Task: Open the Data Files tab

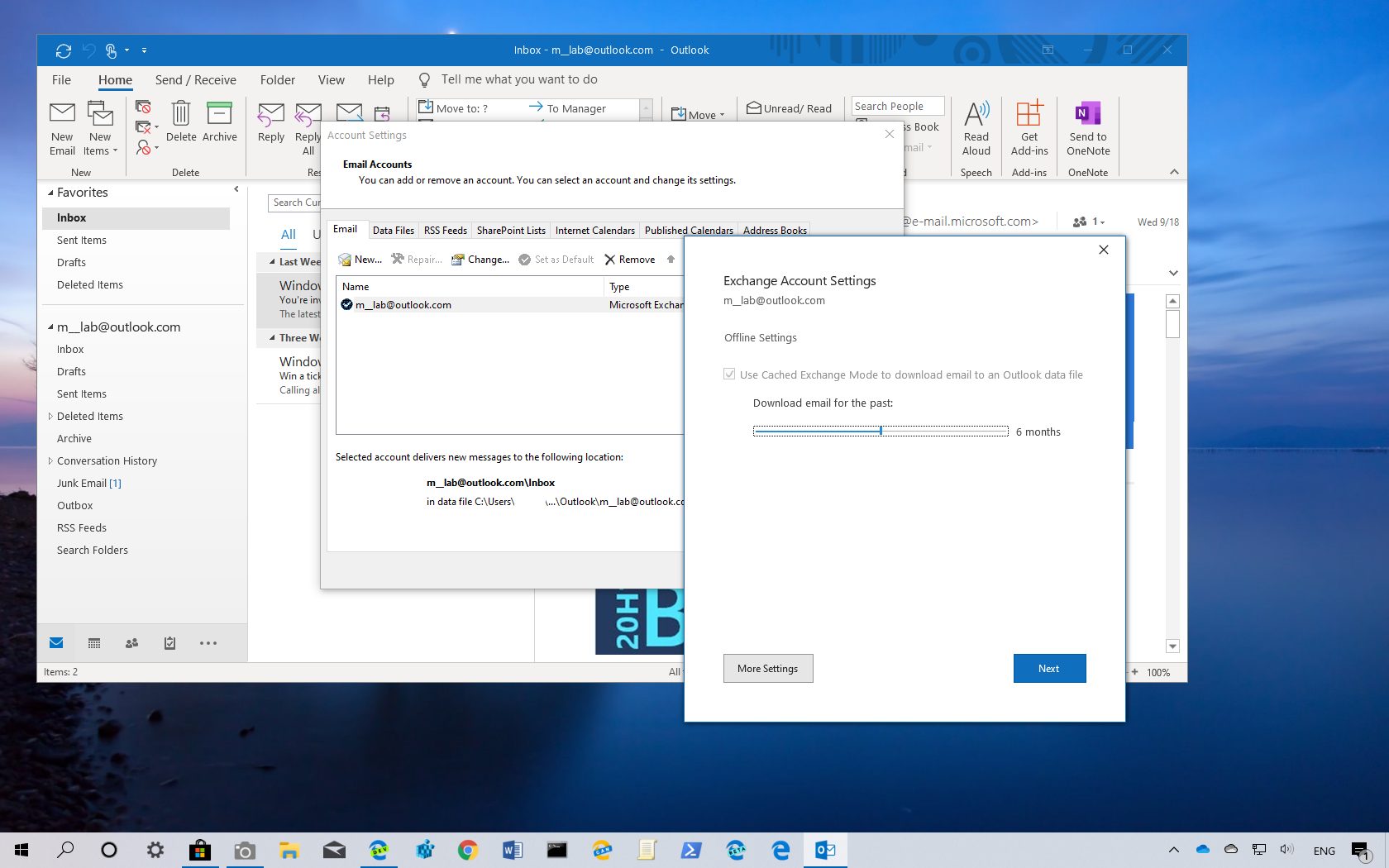Action: (x=393, y=230)
